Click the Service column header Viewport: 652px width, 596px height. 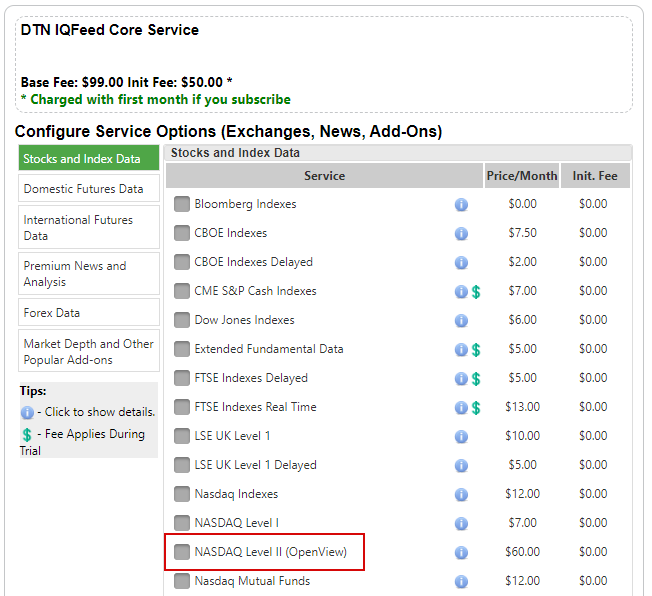[x=324, y=176]
